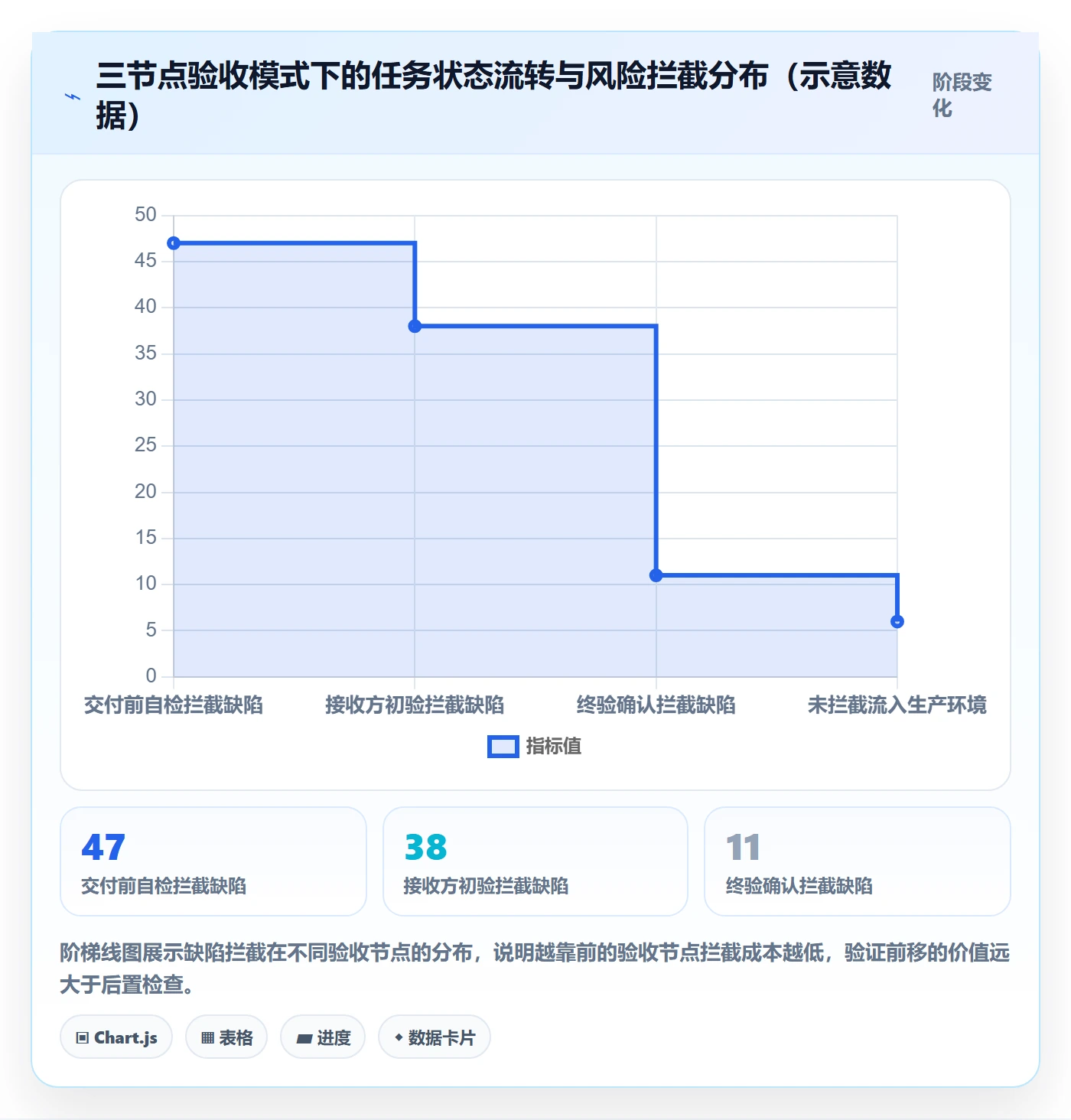Click the y-axis value 50
This screenshot has width=1071, height=1120.
tap(145, 215)
